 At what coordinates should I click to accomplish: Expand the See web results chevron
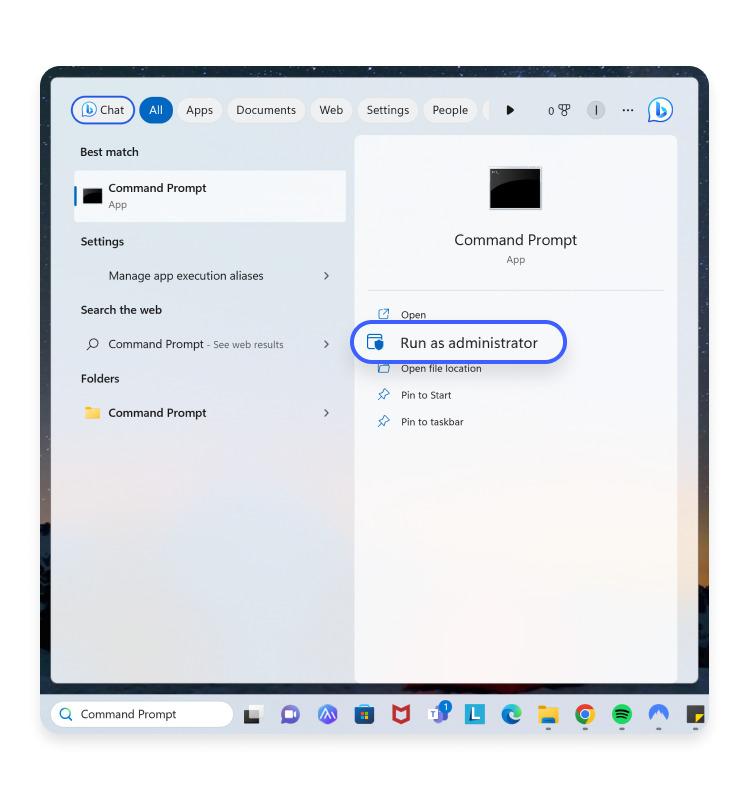click(327, 344)
